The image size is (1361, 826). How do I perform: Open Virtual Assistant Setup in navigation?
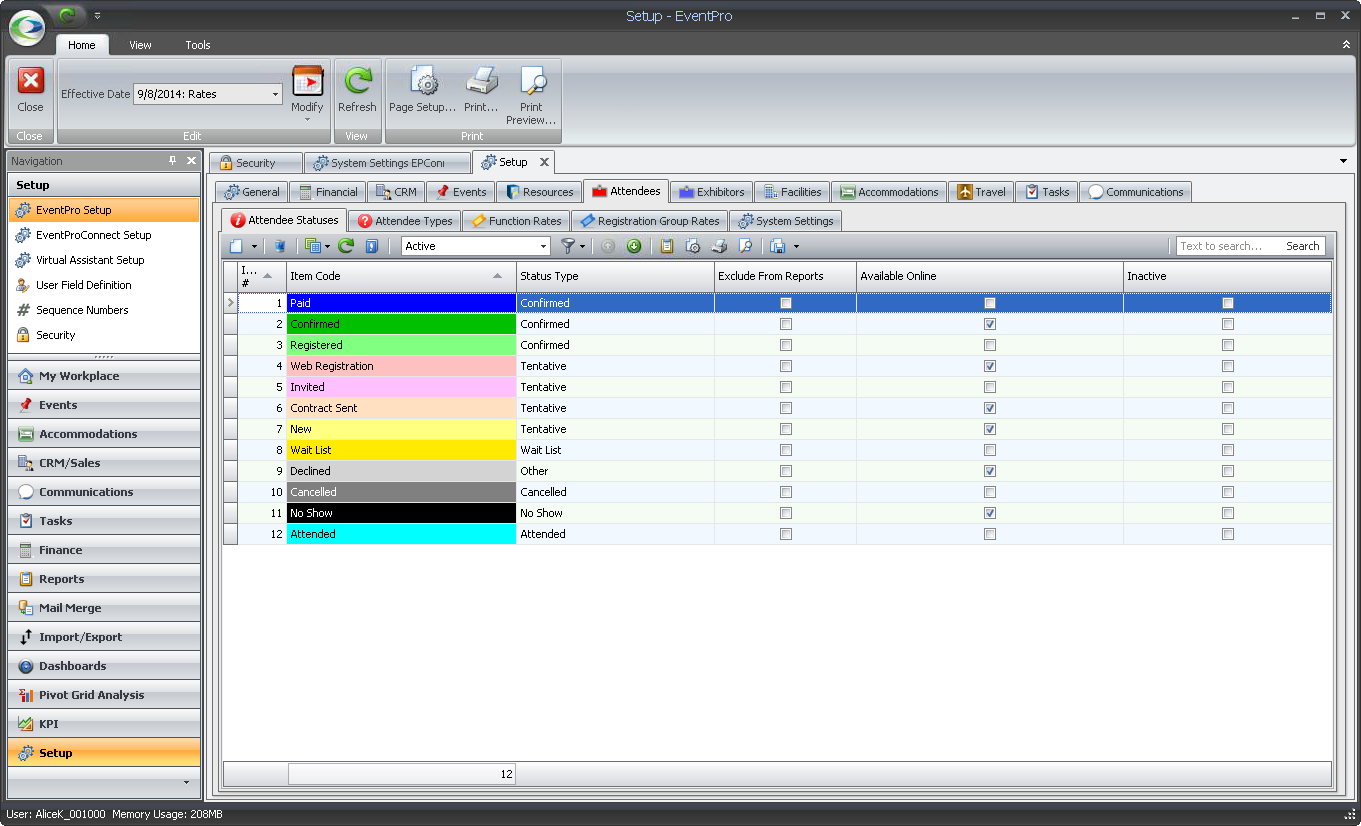pyautogui.click(x=104, y=260)
